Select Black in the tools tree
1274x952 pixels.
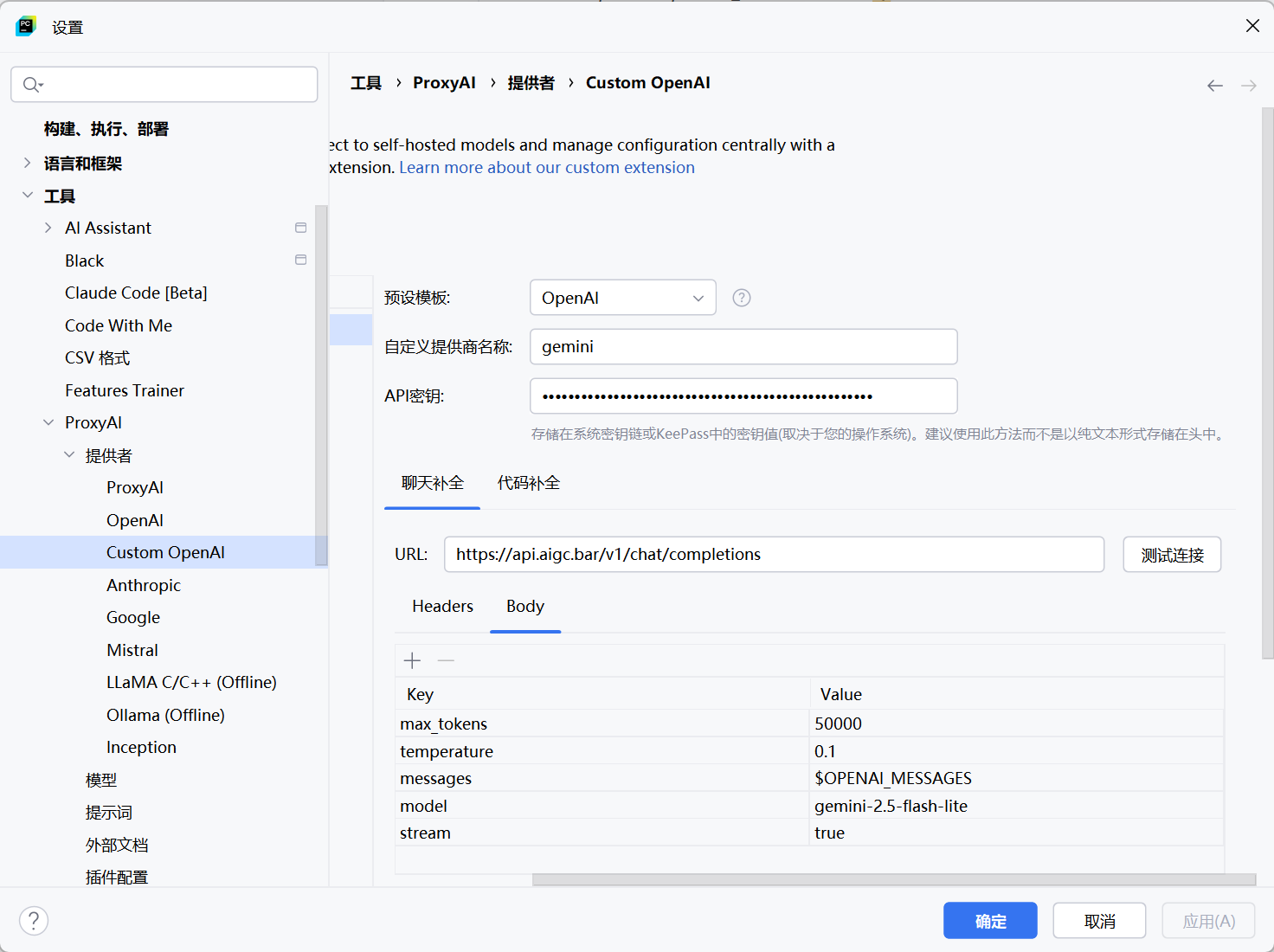[x=84, y=261]
